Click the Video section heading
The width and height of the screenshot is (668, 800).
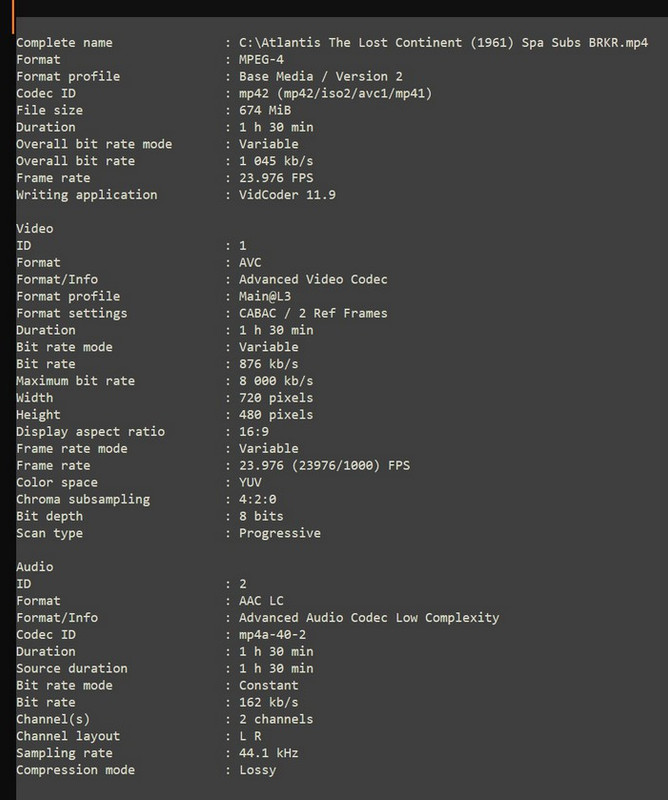[34, 228]
